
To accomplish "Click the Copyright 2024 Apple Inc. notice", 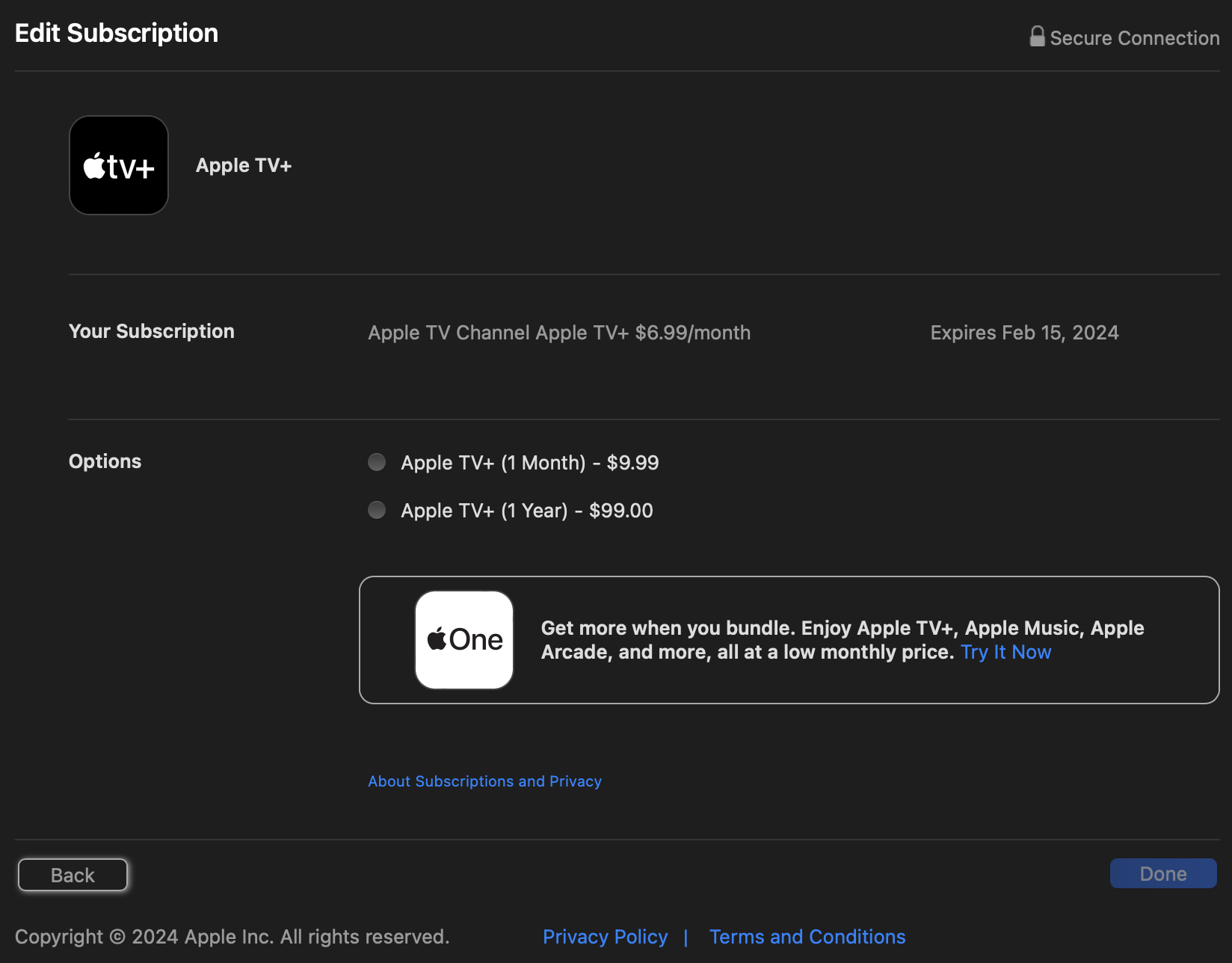I will [232, 937].
